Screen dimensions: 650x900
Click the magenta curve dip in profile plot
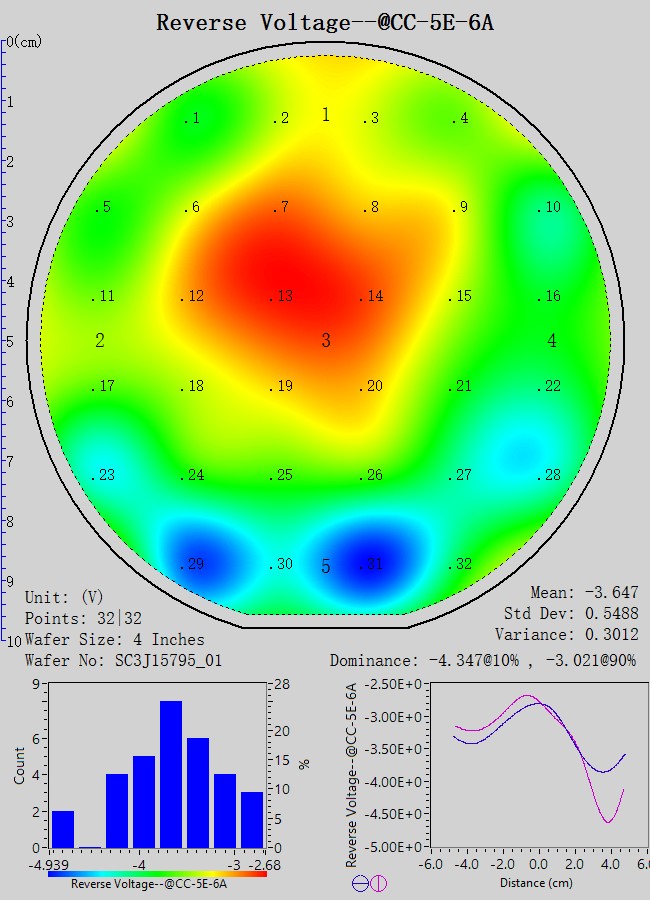(609, 821)
